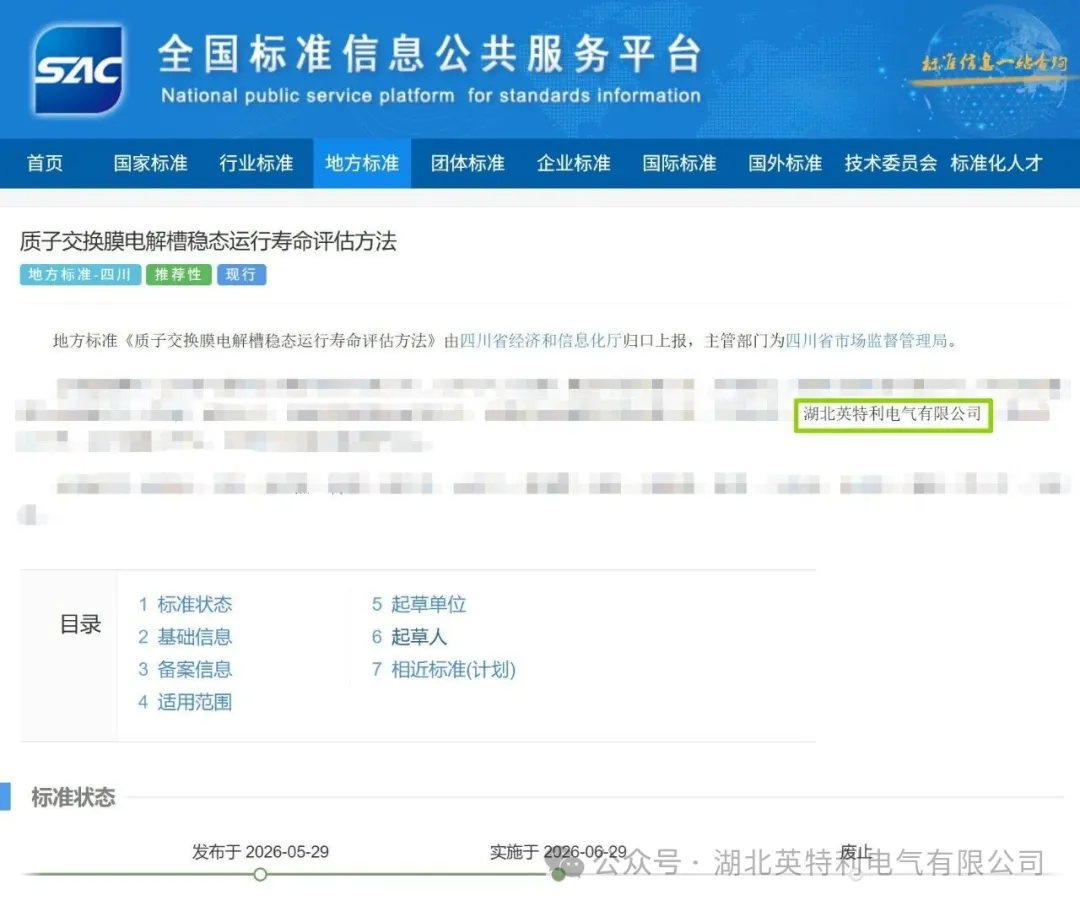Go to 行业标准 section
The image size is (1080, 906).
click(x=256, y=163)
